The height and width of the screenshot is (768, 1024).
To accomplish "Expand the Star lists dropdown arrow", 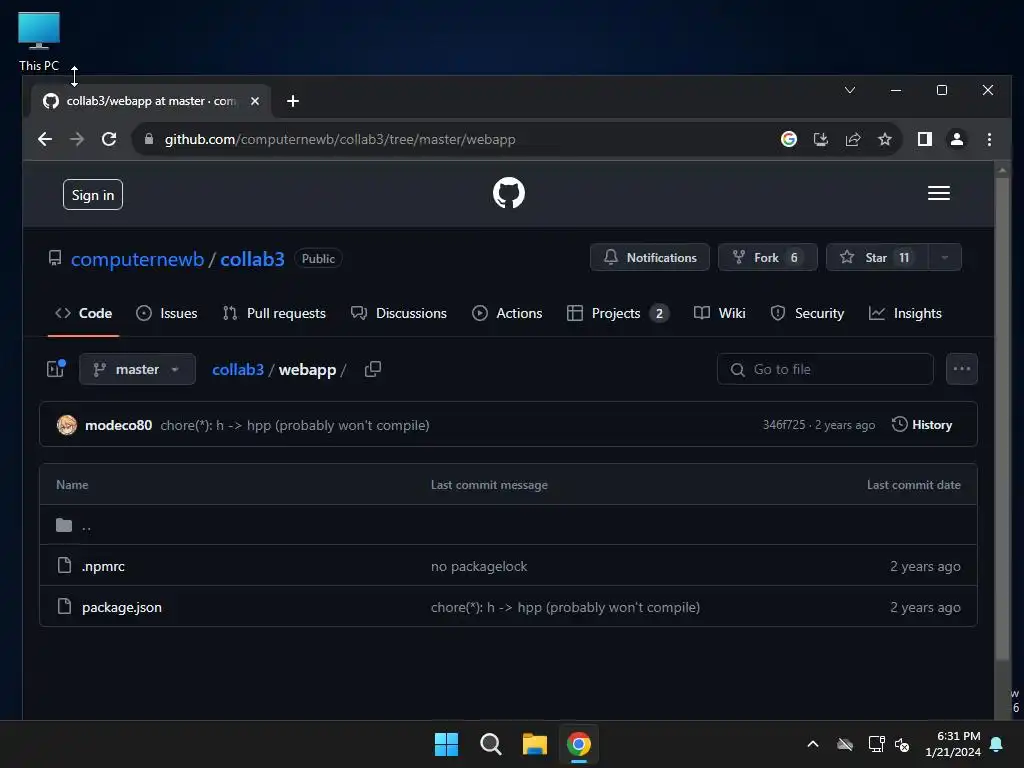I will pos(944,257).
